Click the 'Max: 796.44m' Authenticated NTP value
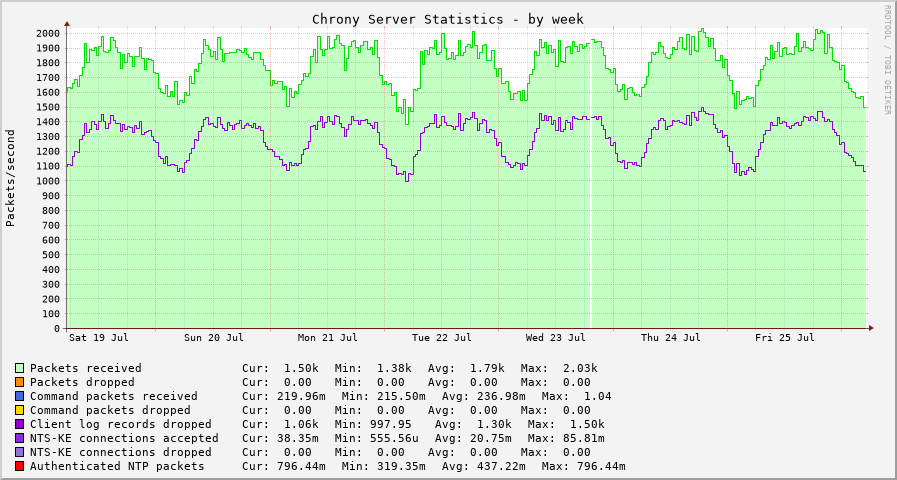897x480 pixels. (x=584, y=466)
